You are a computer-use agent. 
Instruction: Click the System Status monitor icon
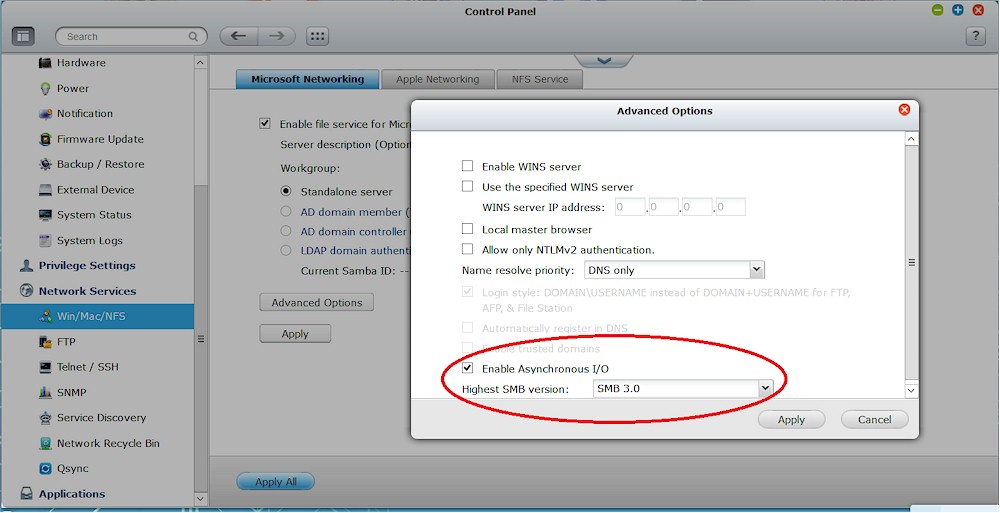(x=45, y=215)
